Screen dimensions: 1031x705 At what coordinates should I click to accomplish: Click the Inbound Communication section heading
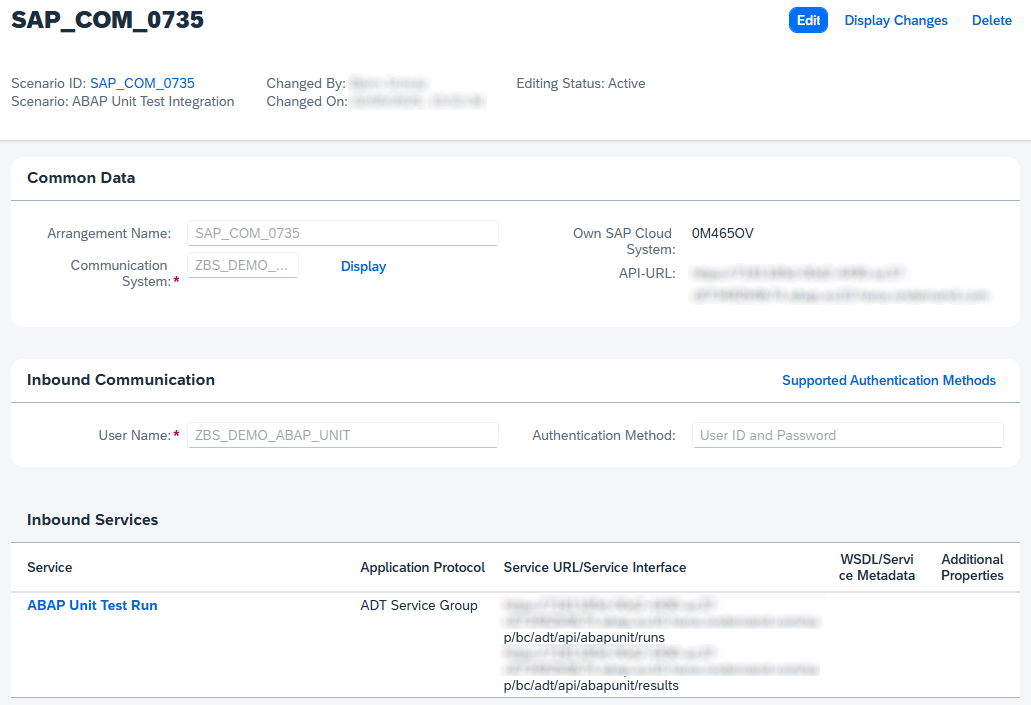pos(121,379)
